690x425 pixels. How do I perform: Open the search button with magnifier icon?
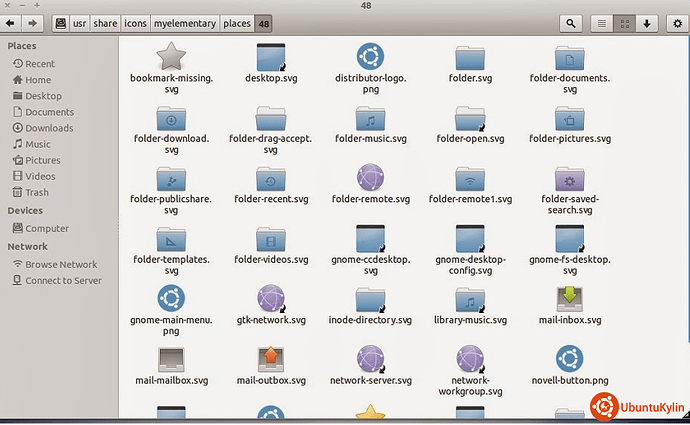click(x=571, y=22)
